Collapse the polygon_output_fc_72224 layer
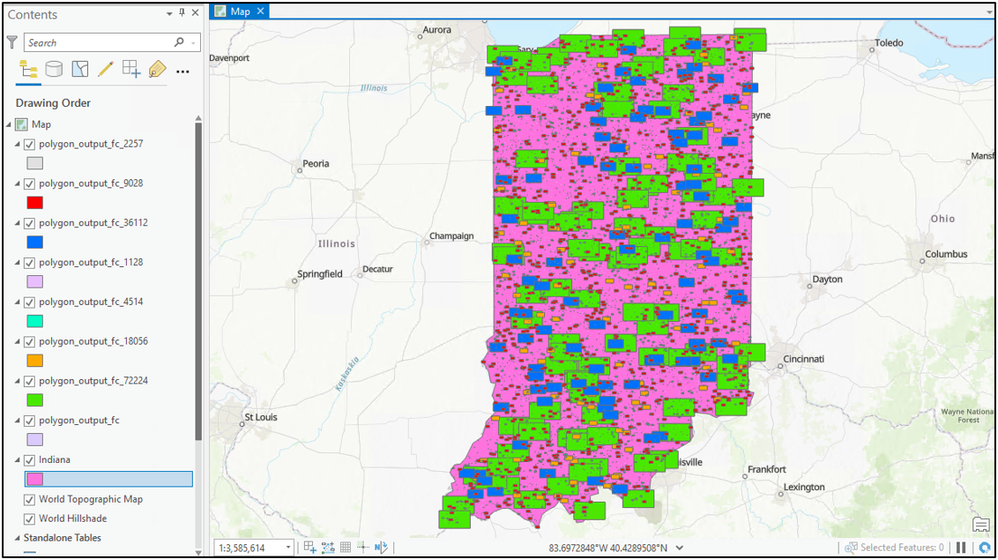998x560 pixels. 18,382
